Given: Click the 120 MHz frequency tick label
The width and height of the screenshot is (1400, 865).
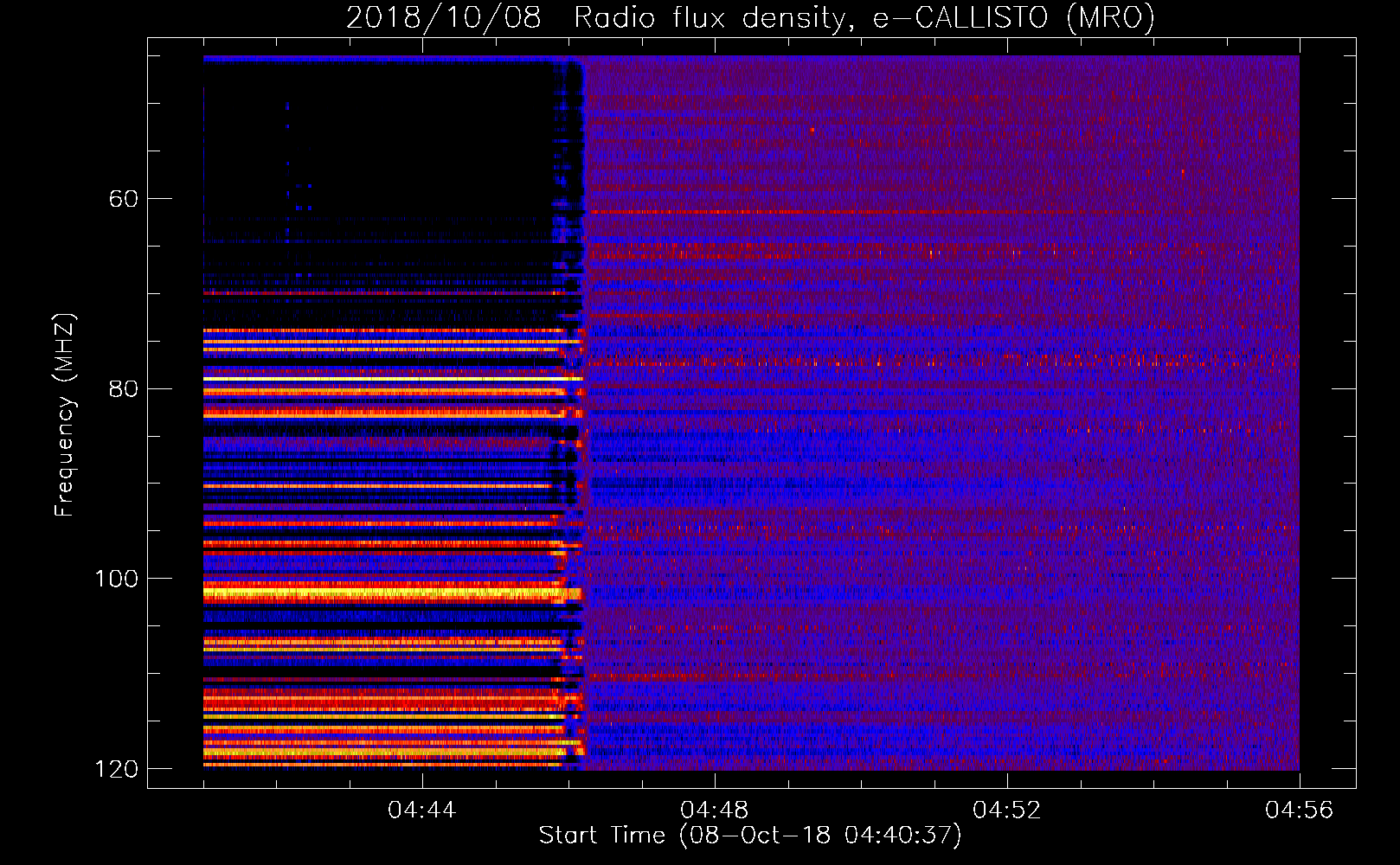Looking at the screenshot, I should tap(116, 769).
